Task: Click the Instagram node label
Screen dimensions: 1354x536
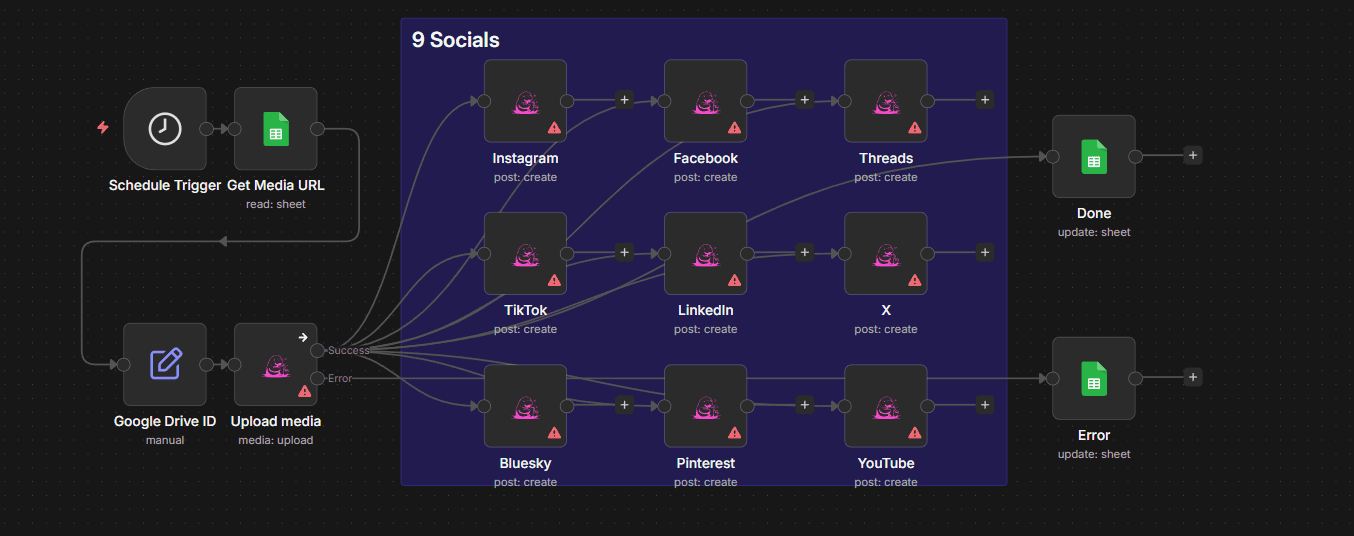Action: (526, 158)
